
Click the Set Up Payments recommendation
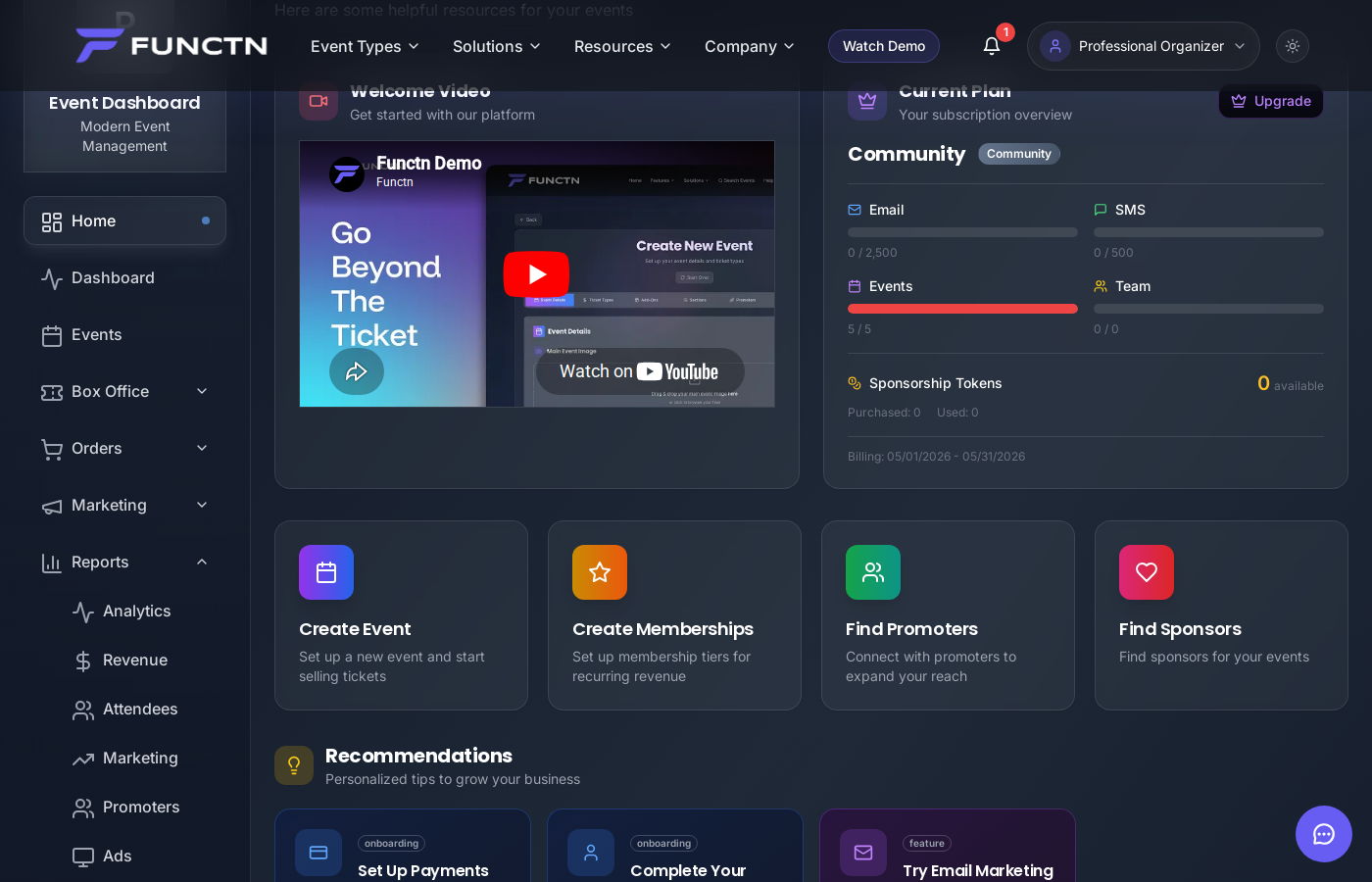[x=403, y=846]
